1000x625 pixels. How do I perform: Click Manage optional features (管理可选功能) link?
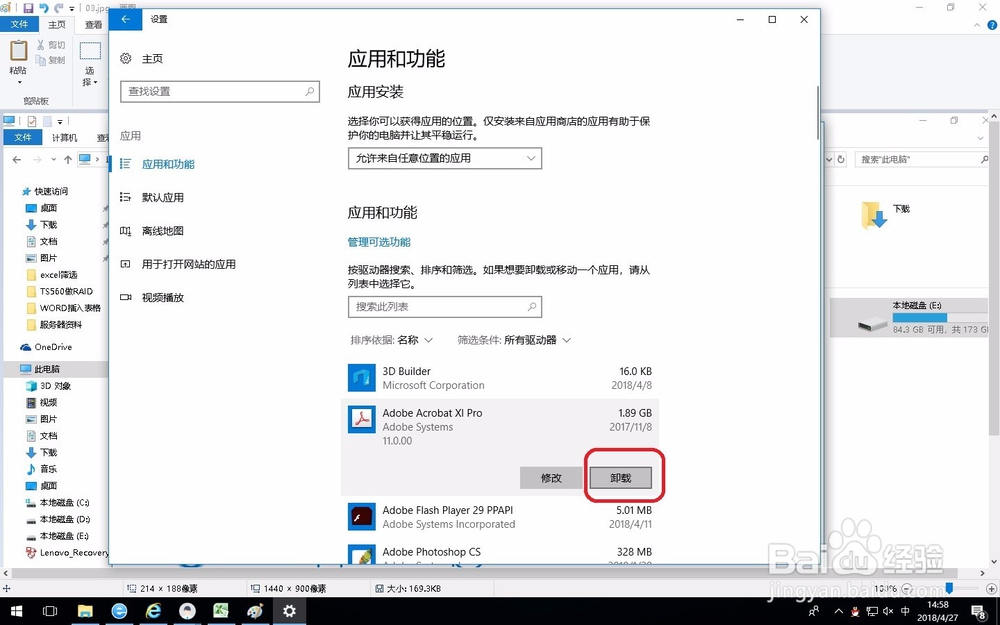coord(379,242)
